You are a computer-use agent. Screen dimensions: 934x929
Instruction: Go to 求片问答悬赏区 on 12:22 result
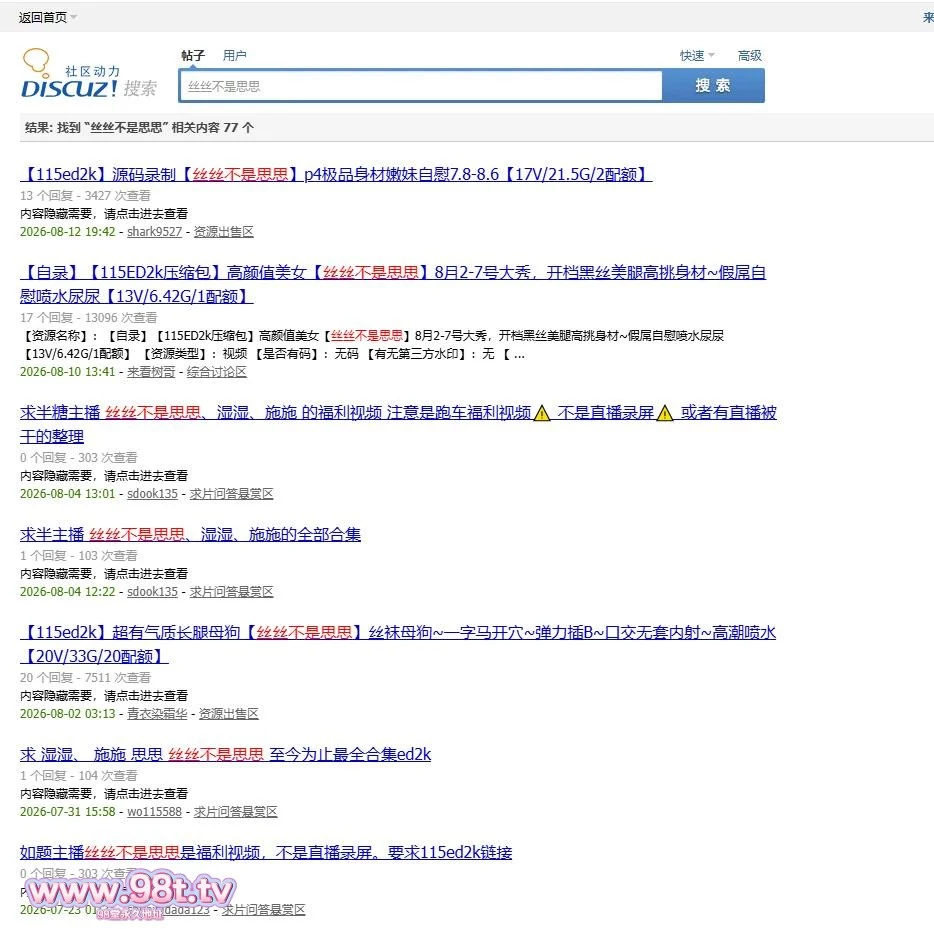coord(231,592)
